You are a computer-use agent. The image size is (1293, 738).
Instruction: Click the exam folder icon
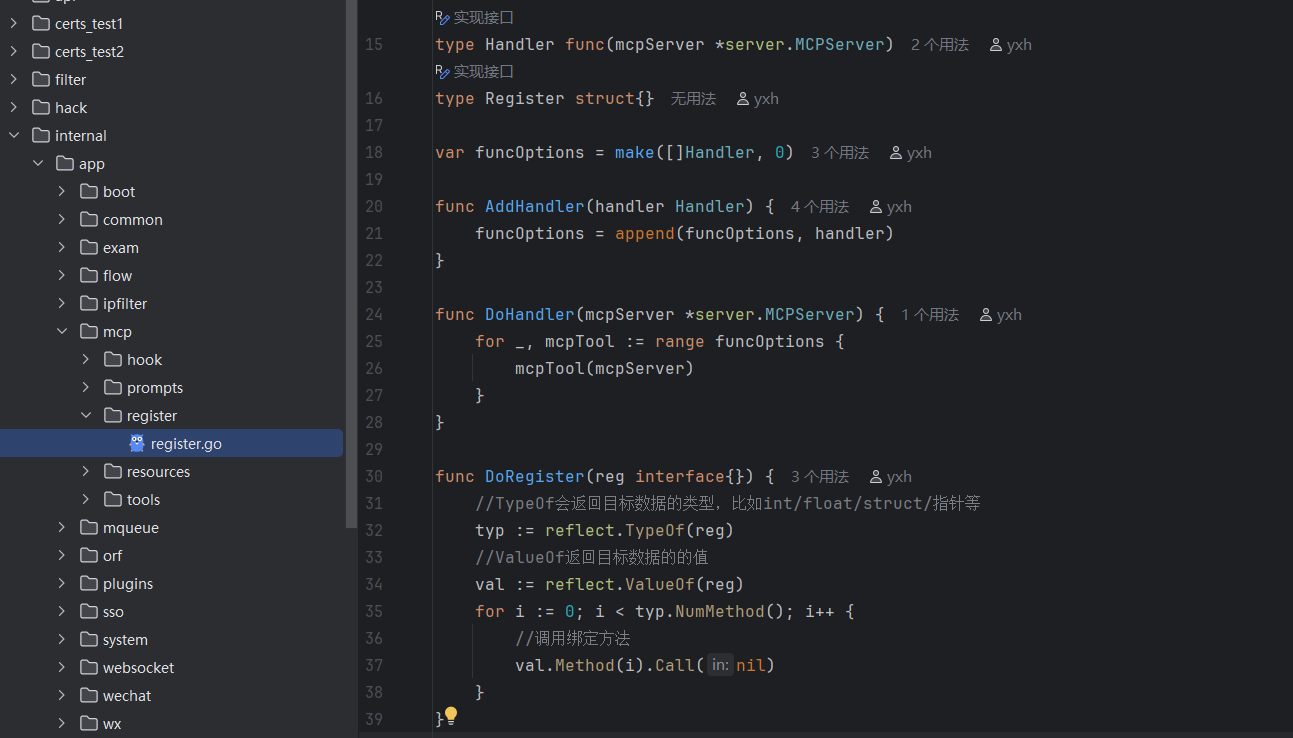[x=89, y=247]
